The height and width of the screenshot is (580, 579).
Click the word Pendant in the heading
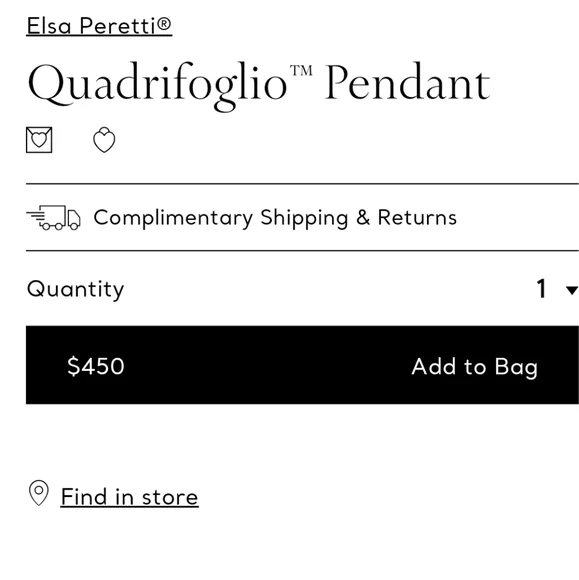pos(408,81)
